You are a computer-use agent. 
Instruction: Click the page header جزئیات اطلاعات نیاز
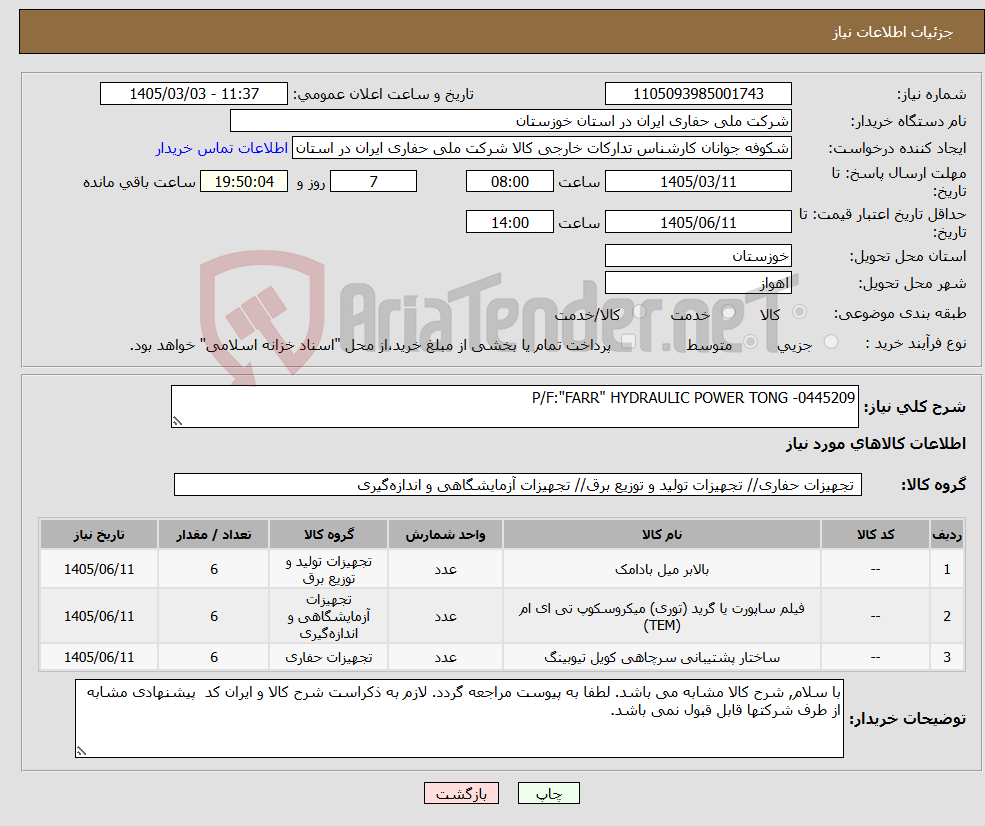click(x=892, y=32)
